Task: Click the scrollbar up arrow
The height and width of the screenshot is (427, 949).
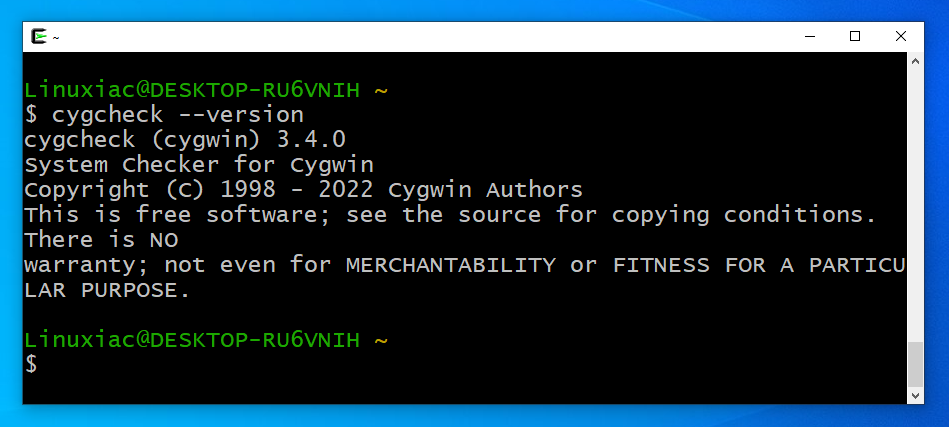Action: pos(915,60)
